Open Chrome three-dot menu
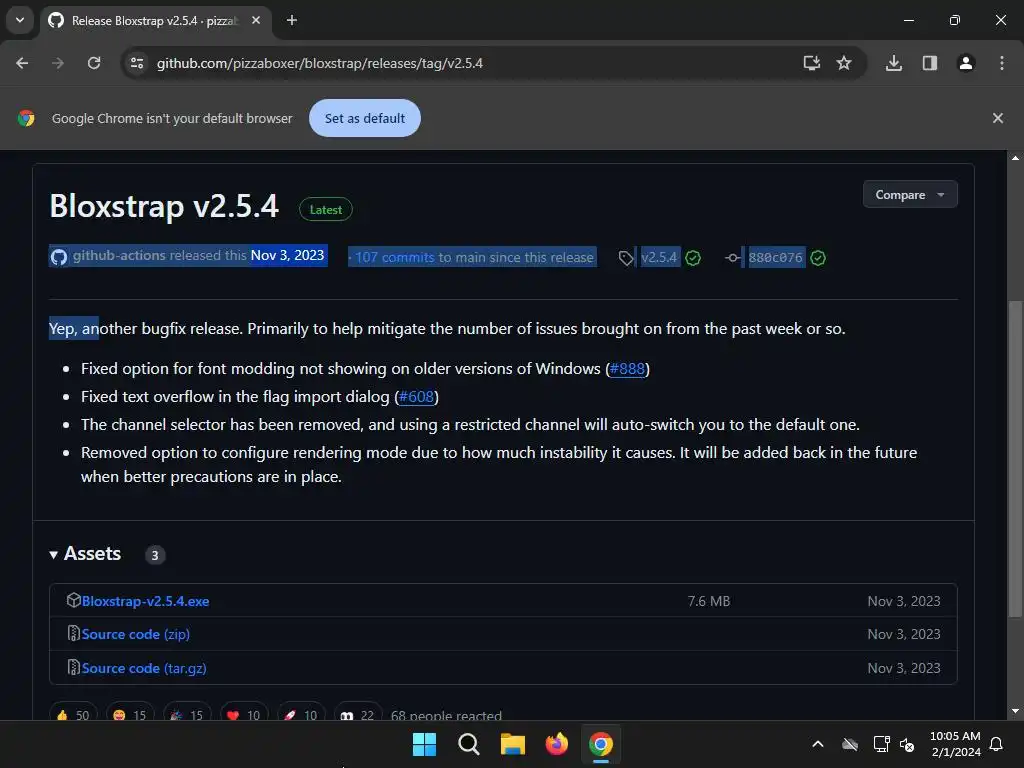 click(1002, 63)
